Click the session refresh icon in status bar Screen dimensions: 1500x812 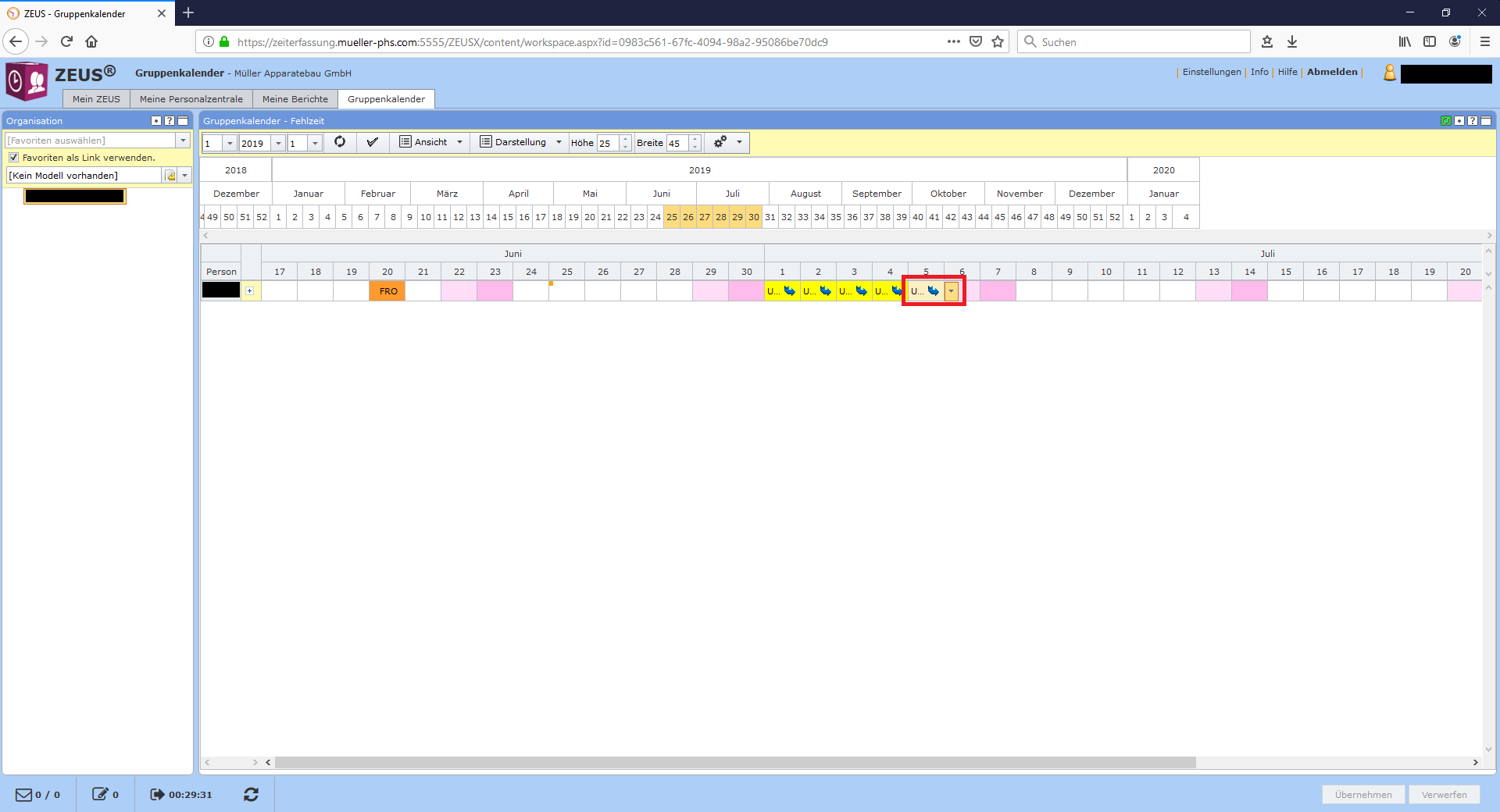pos(251,794)
